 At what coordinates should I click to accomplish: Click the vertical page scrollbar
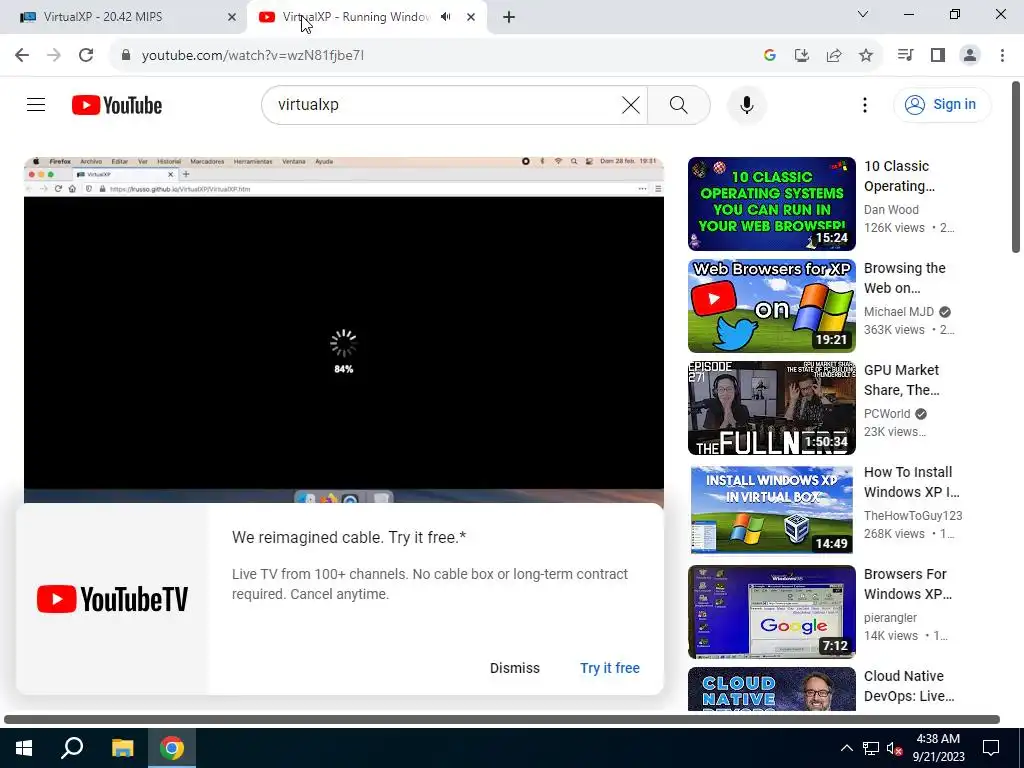(x=1016, y=167)
